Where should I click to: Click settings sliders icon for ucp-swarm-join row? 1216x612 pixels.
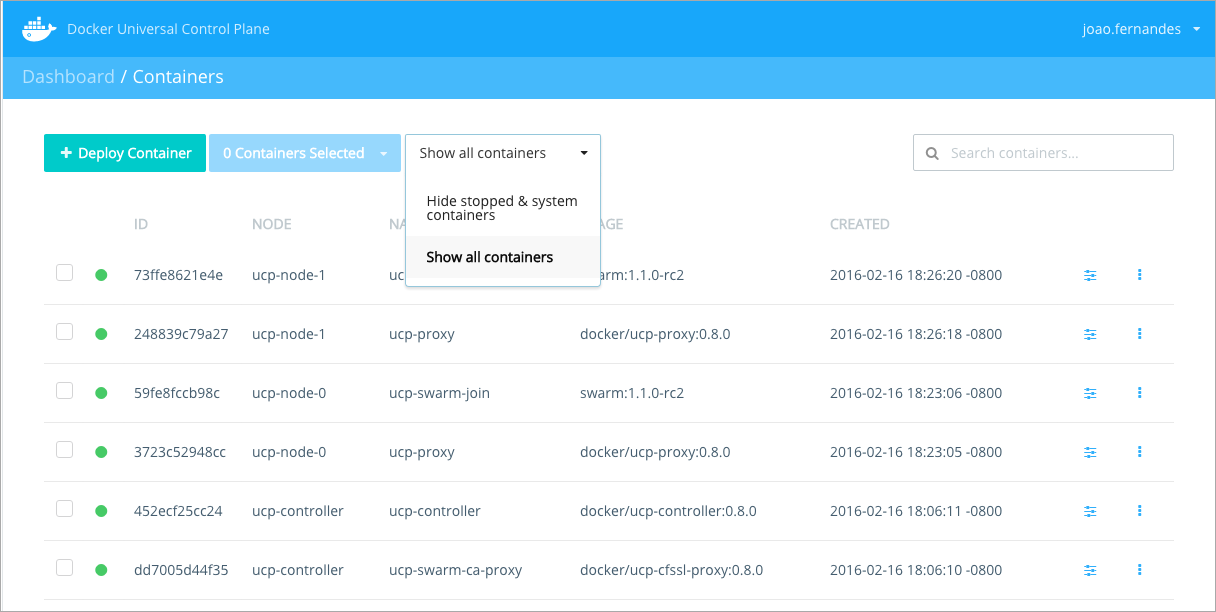[x=1090, y=393]
